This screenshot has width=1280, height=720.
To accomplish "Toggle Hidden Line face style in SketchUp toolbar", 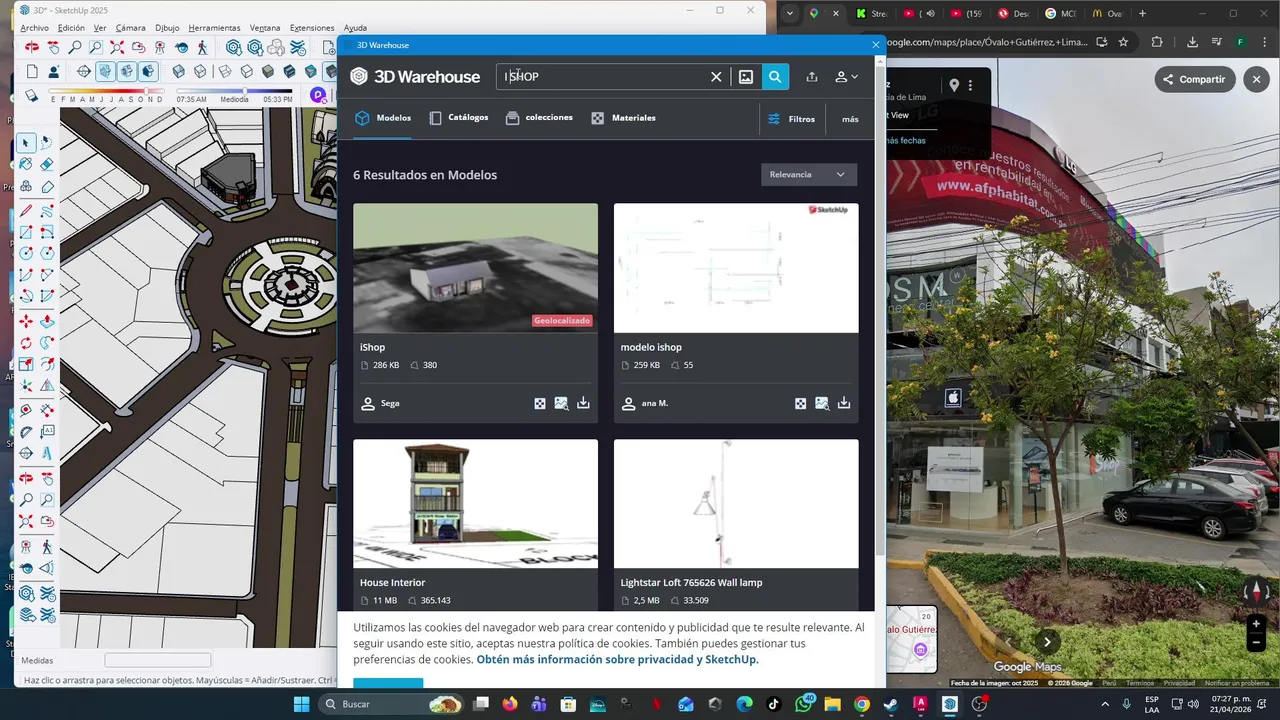I will pyautogui.click(x=246, y=71).
